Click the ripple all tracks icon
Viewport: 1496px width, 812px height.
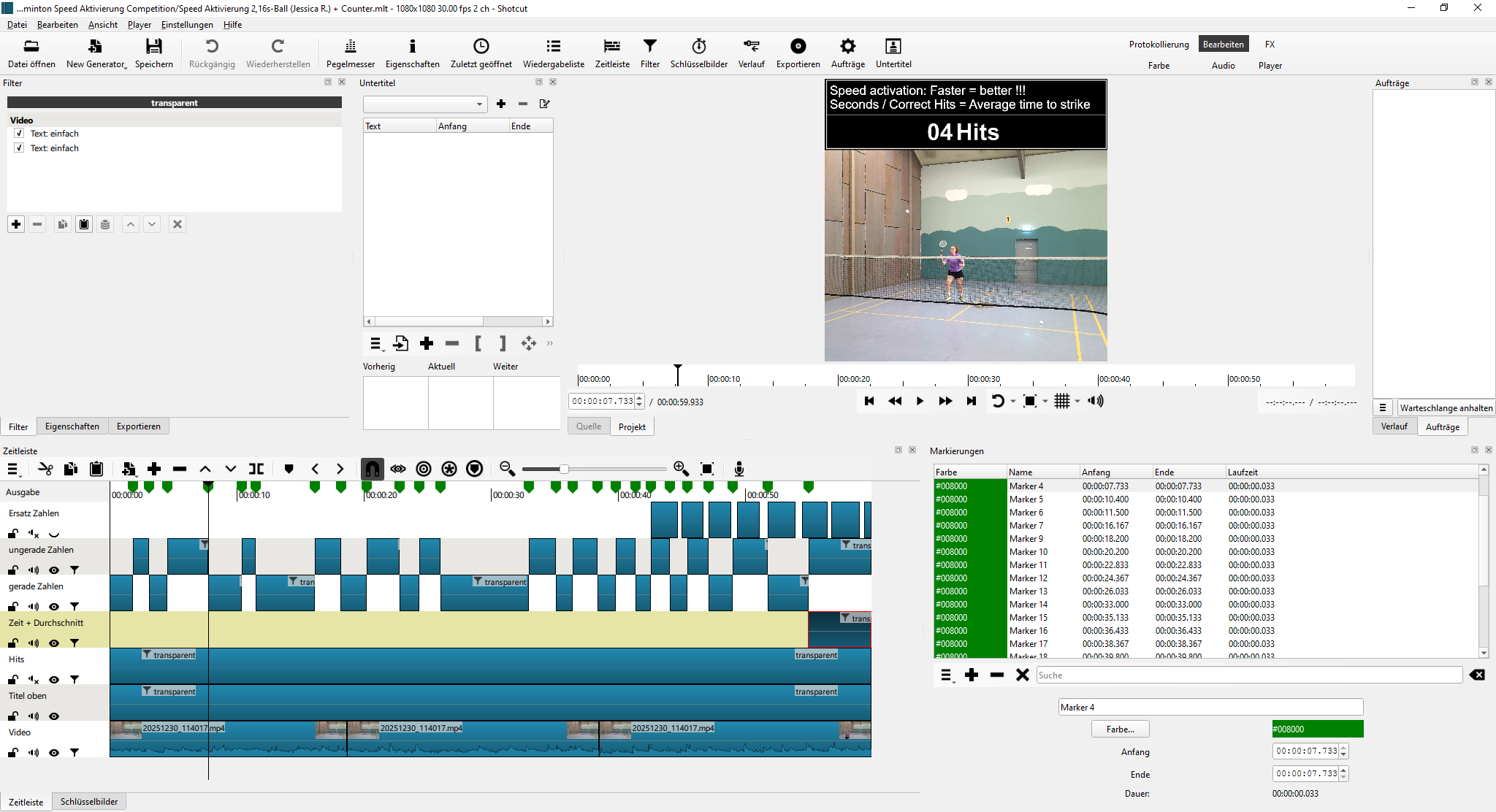[449, 469]
